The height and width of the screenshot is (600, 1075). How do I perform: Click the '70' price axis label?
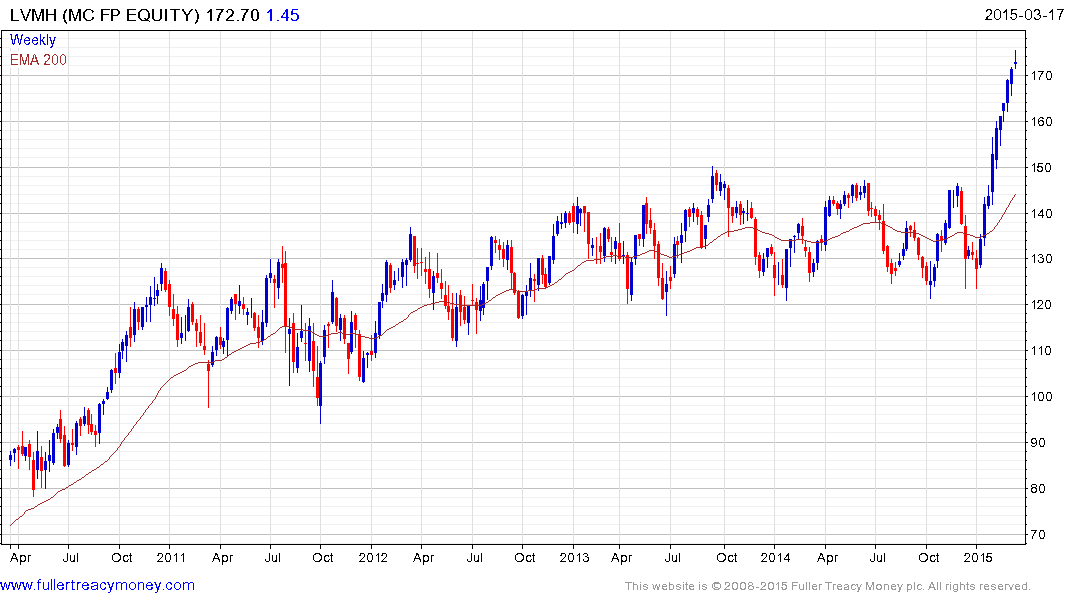click(1038, 535)
